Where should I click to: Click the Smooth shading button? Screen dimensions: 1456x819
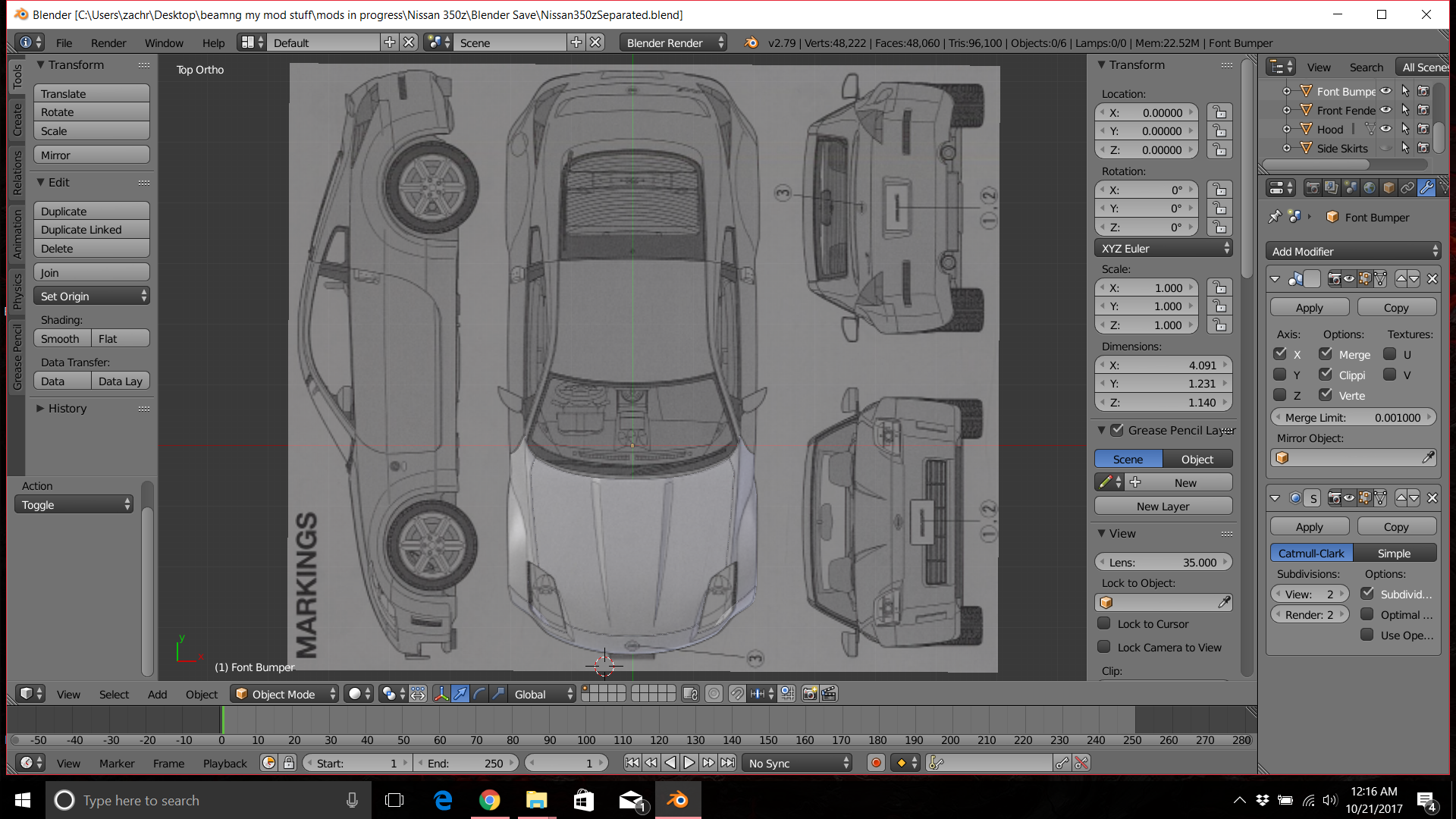[62, 338]
